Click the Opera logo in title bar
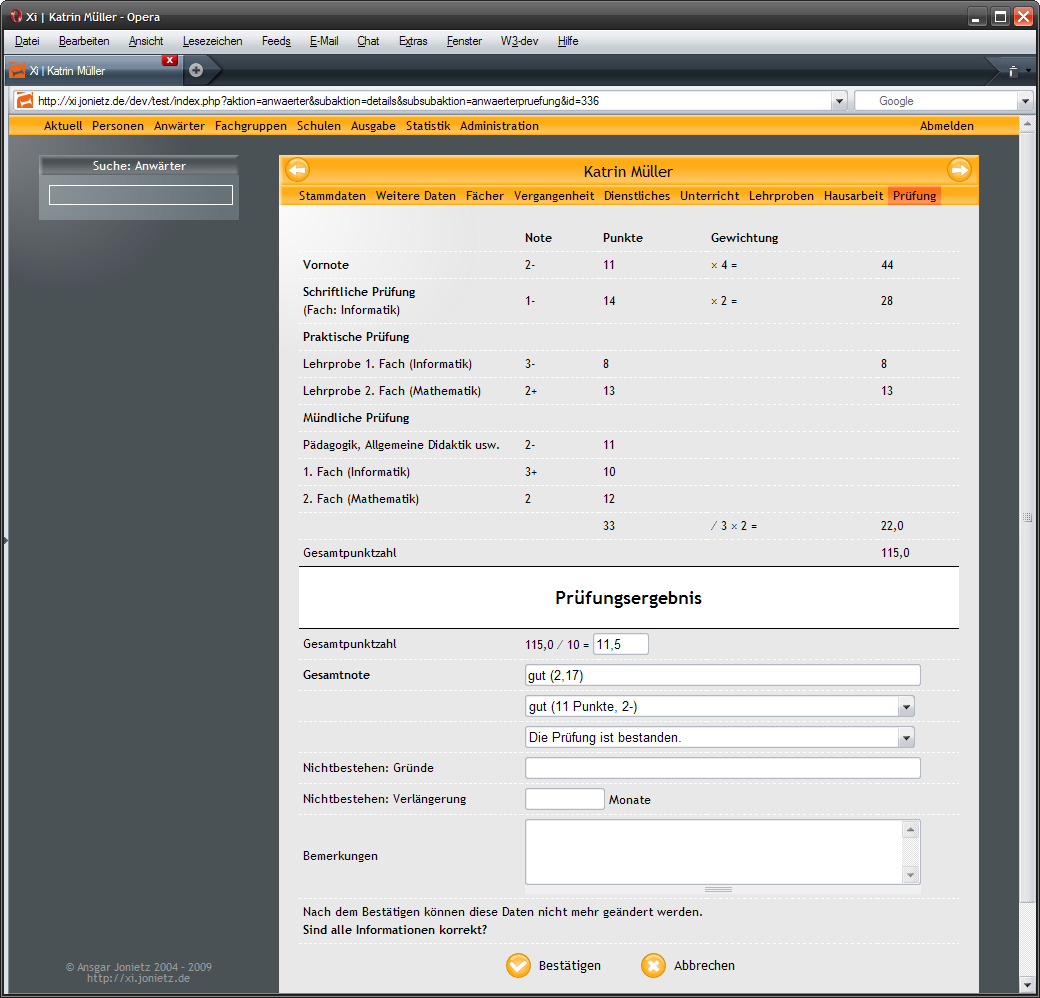 [x=16, y=16]
